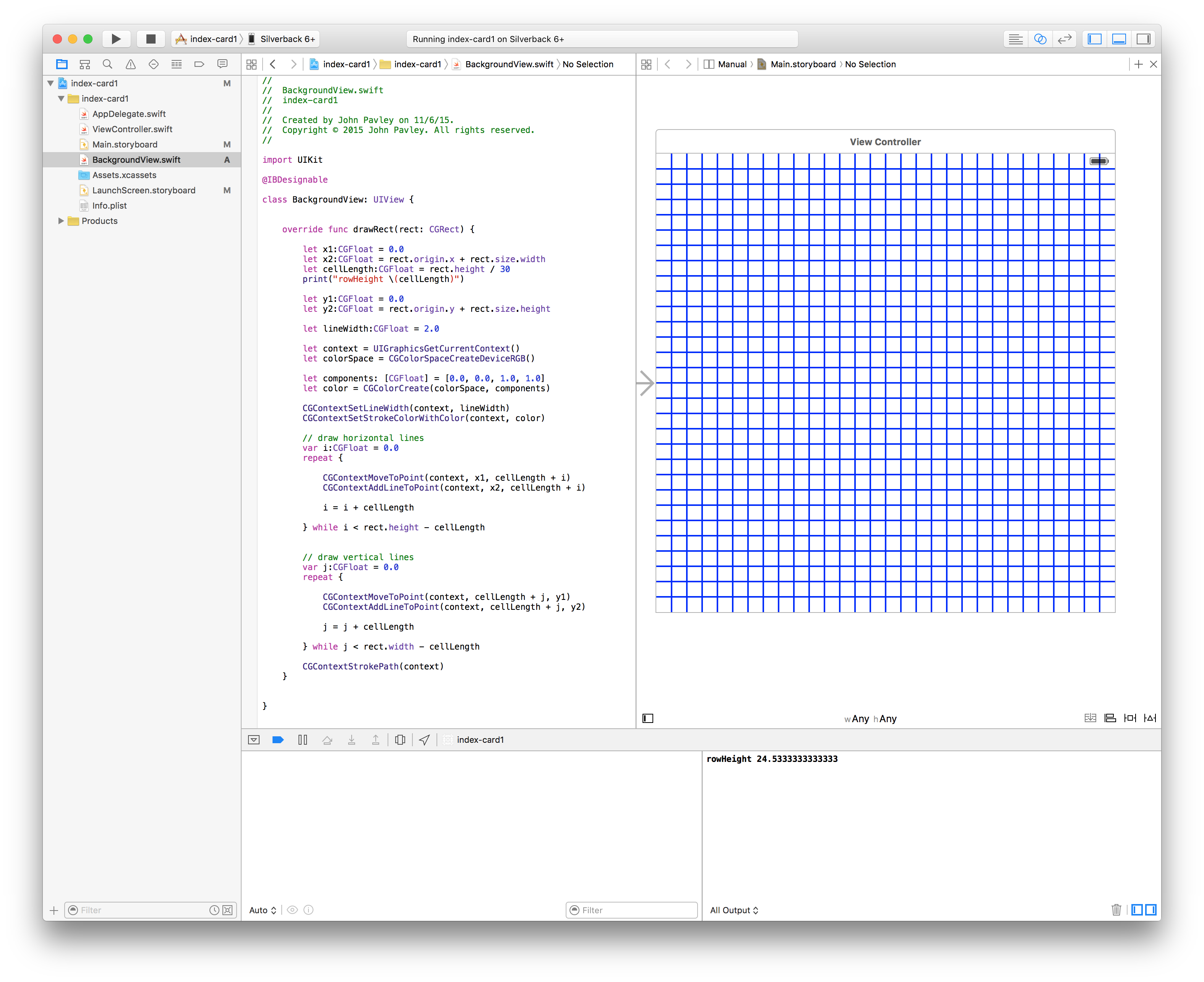Clear console with the trash icon

point(1116,910)
